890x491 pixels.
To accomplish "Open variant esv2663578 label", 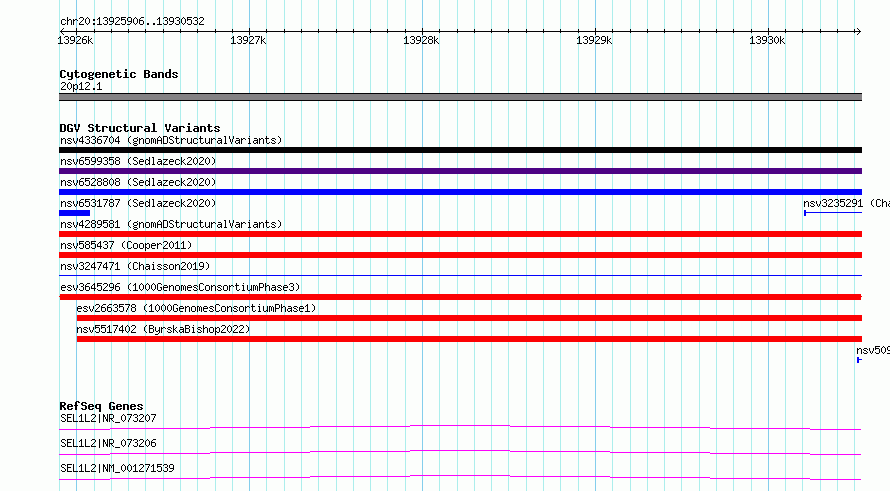I will click(196, 308).
